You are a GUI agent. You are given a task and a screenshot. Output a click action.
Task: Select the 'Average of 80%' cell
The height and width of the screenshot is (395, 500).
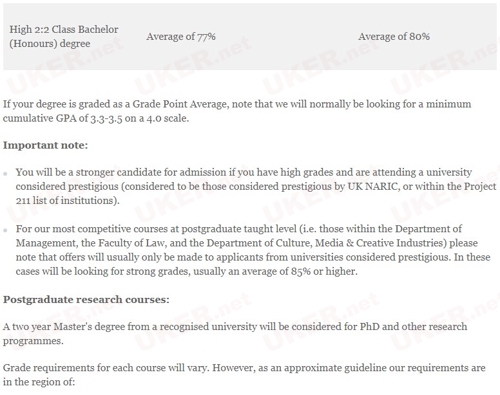(x=394, y=36)
